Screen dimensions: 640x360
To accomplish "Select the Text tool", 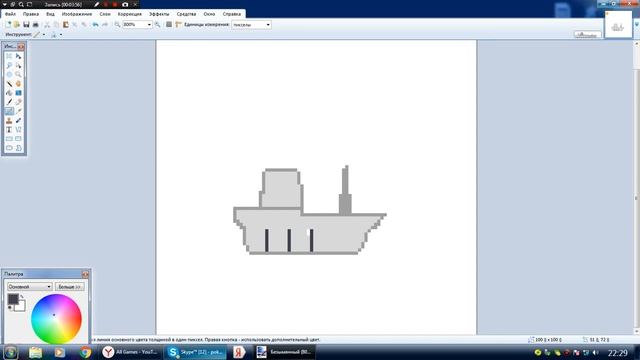I will point(9,130).
